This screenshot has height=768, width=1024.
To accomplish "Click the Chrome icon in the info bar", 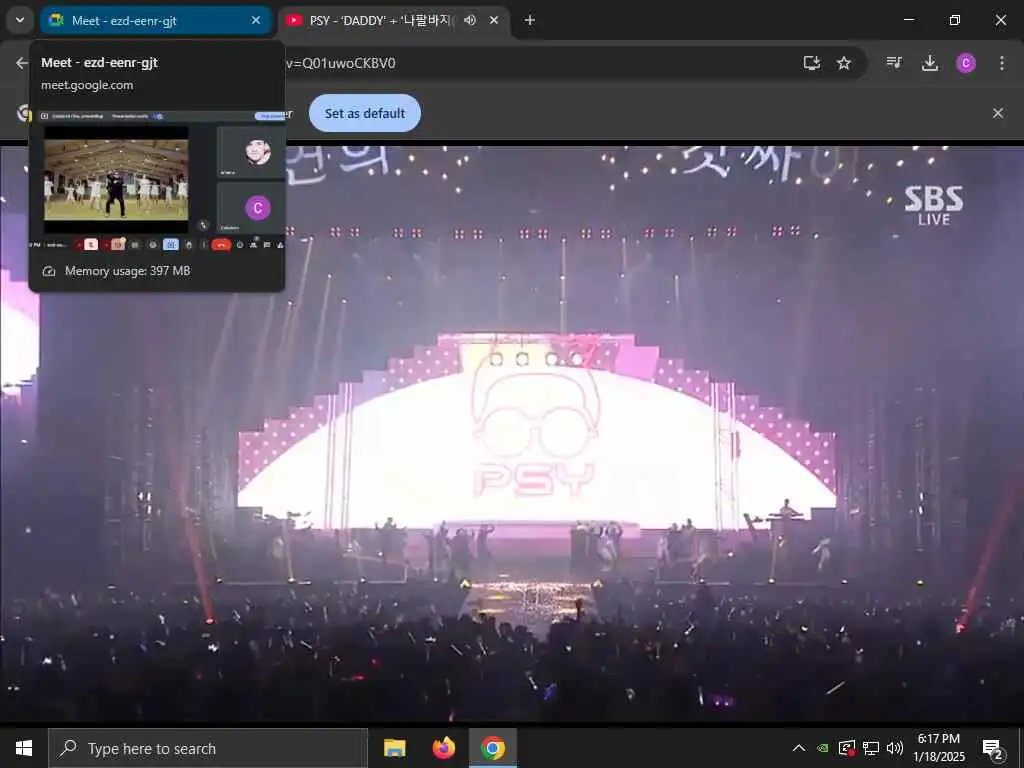I will click(24, 113).
